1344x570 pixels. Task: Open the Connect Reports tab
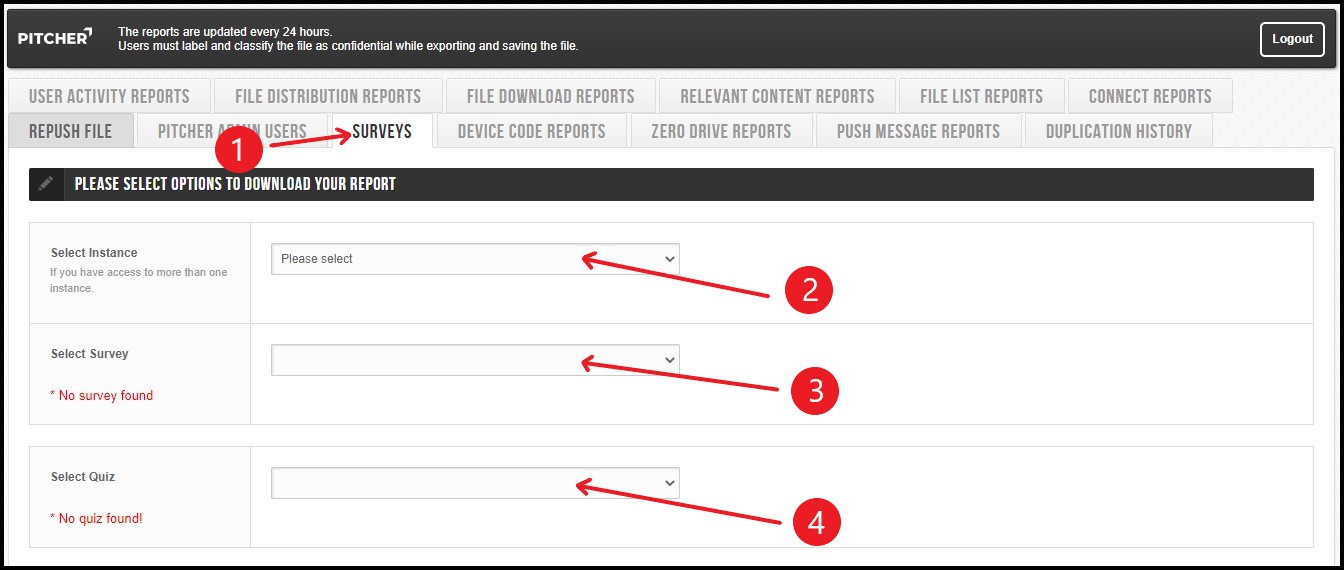[x=1149, y=96]
